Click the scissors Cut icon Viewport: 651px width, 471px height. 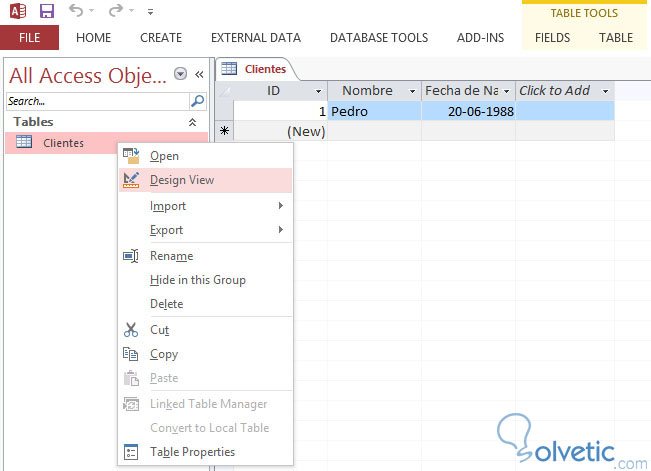tap(131, 330)
